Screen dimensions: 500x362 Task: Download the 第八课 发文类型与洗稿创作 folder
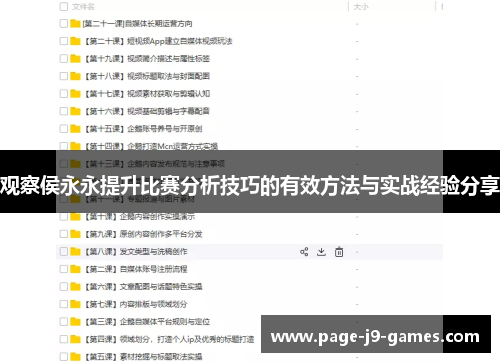[321, 252]
